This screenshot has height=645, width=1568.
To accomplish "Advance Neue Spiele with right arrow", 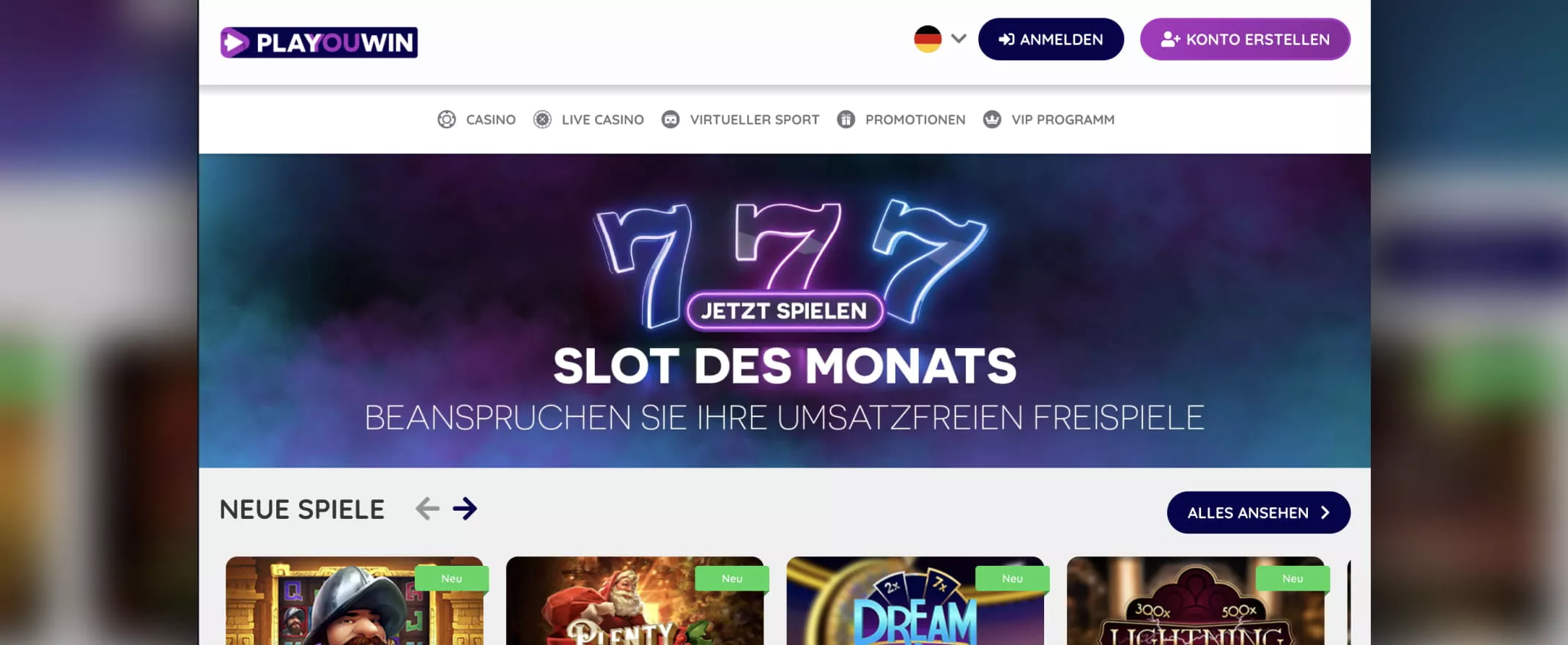I will 465,509.
